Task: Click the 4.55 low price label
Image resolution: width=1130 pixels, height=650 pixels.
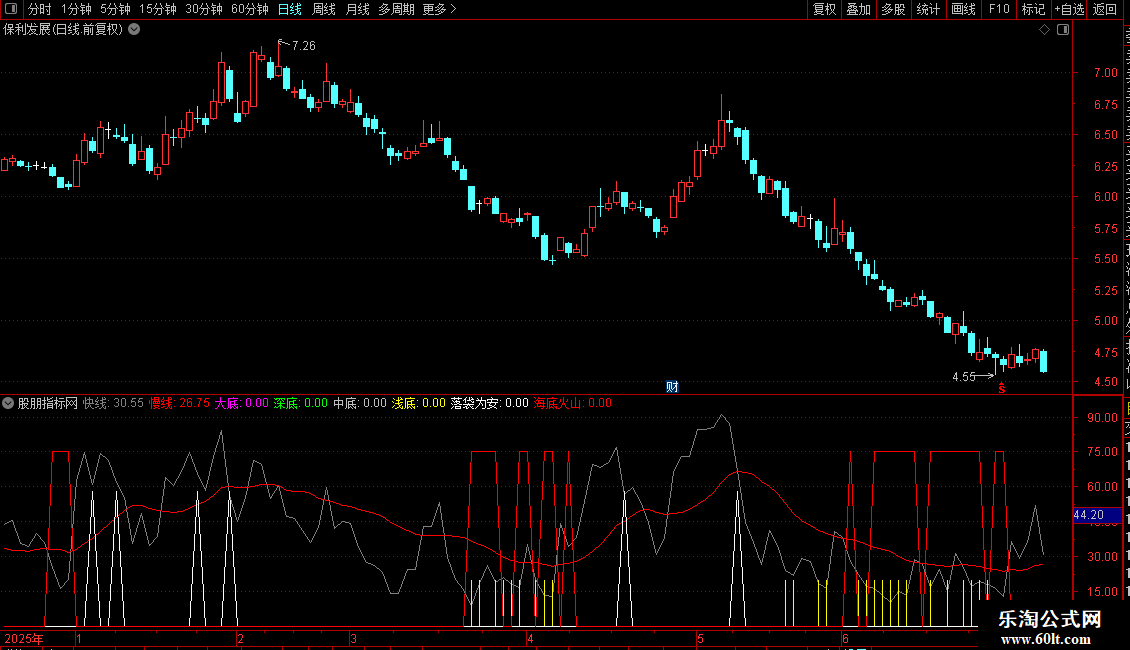Action: (x=964, y=377)
